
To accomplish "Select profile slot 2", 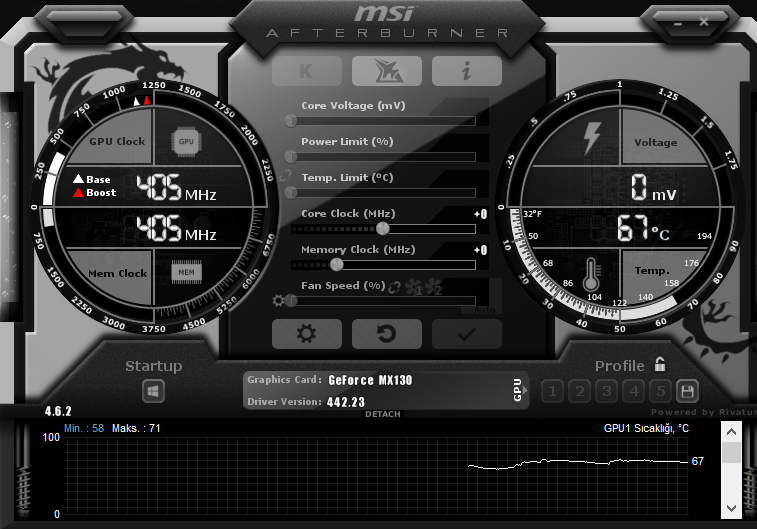I will [580, 391].
